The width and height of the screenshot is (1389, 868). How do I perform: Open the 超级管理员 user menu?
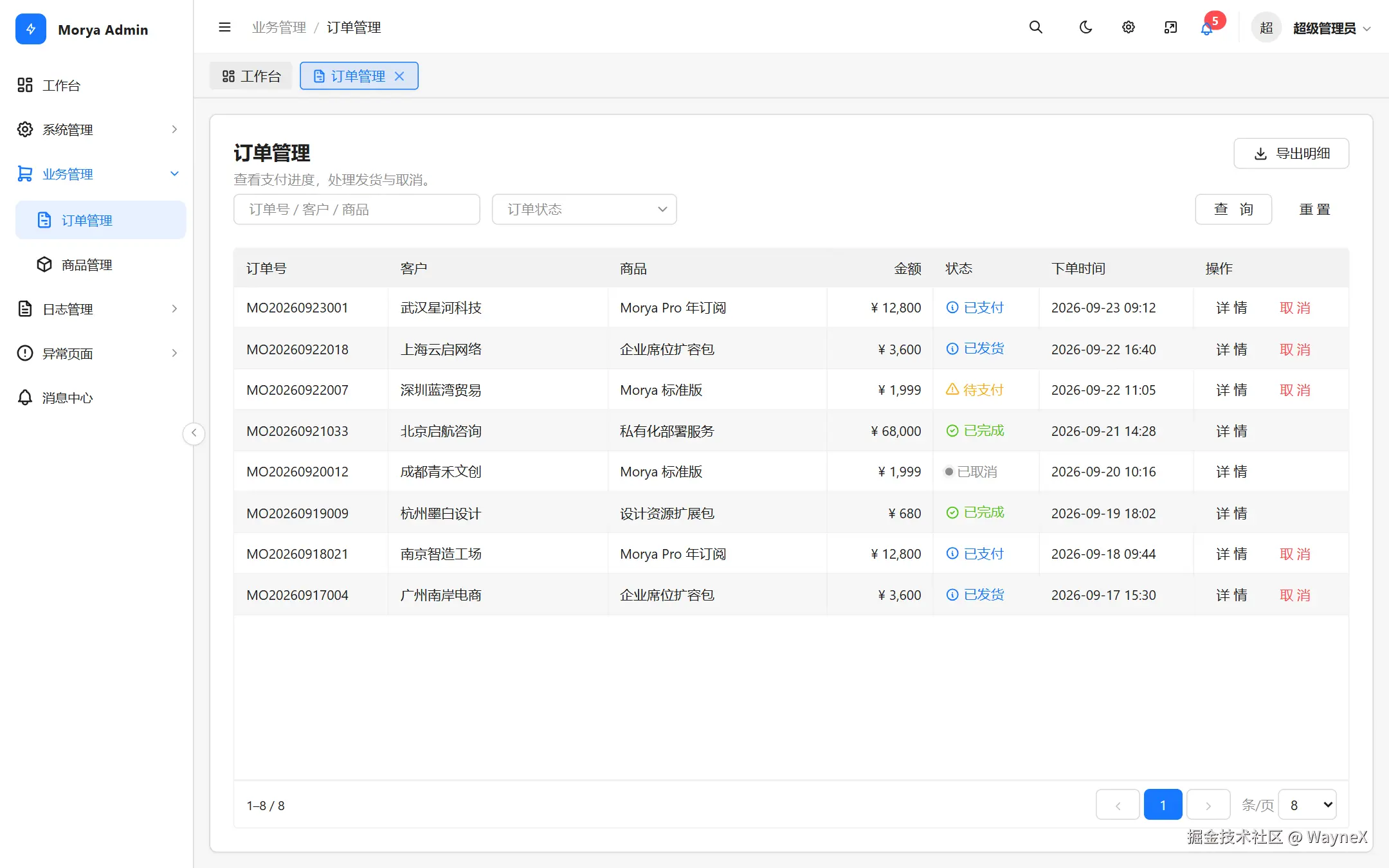(x=1312, y=28)
